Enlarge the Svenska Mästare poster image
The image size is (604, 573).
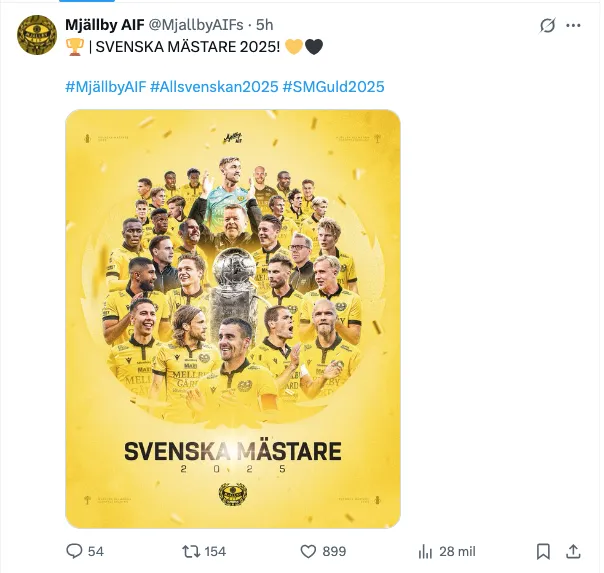pos(233,319)
